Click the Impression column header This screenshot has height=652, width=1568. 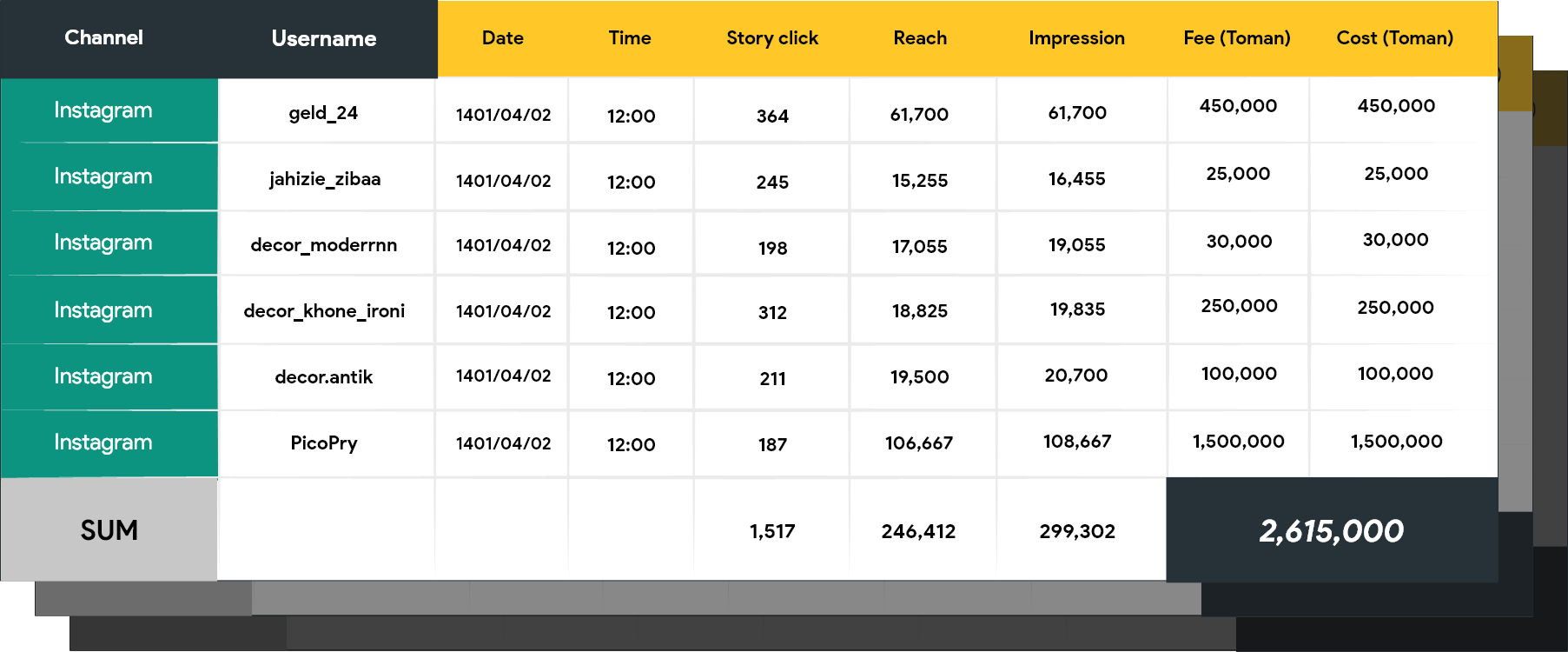pyautogui.click(x=1075, y=38)
